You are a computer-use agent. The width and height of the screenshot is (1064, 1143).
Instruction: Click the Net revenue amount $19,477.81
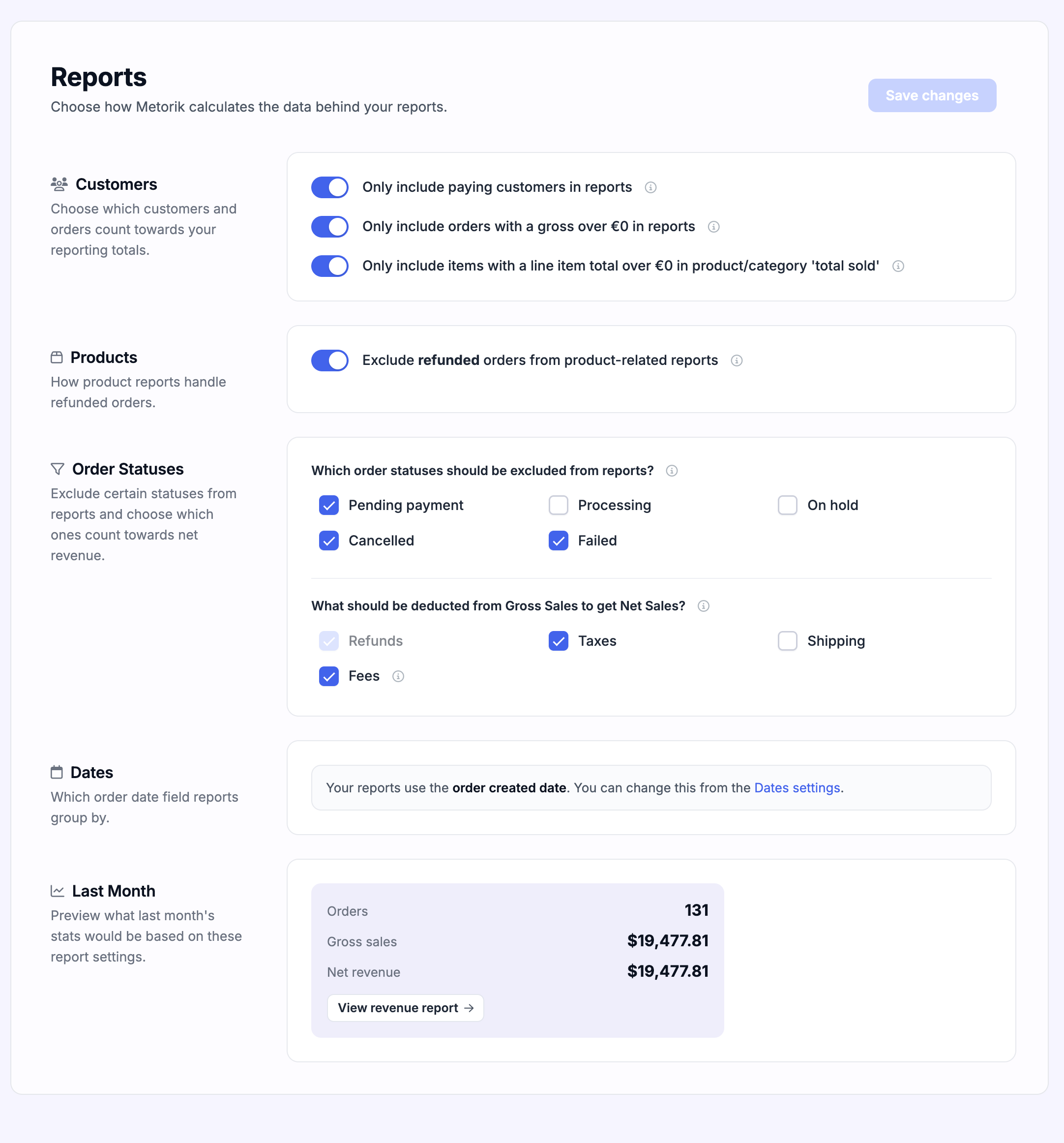coord(667,971)
